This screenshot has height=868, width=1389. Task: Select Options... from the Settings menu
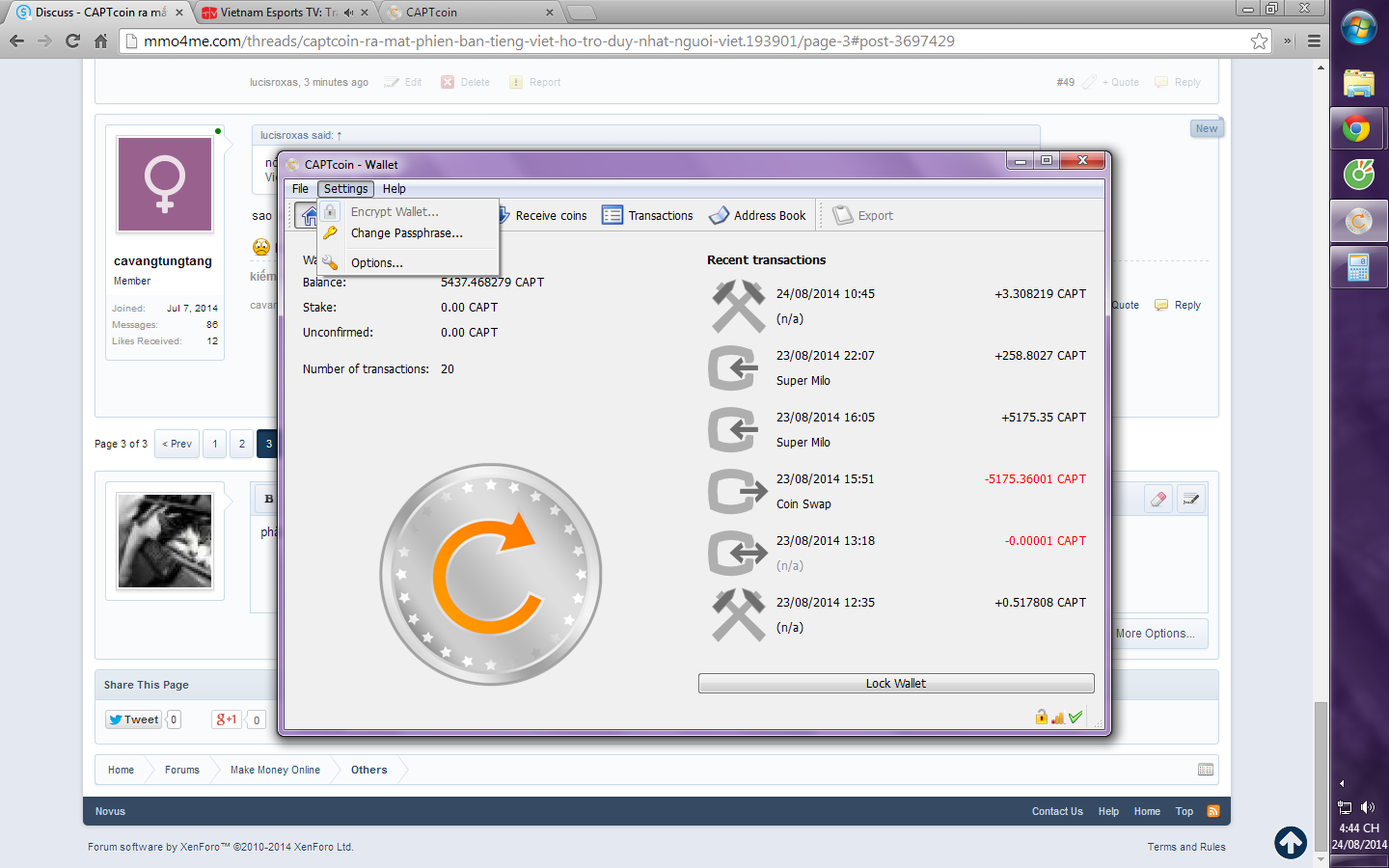377,263
